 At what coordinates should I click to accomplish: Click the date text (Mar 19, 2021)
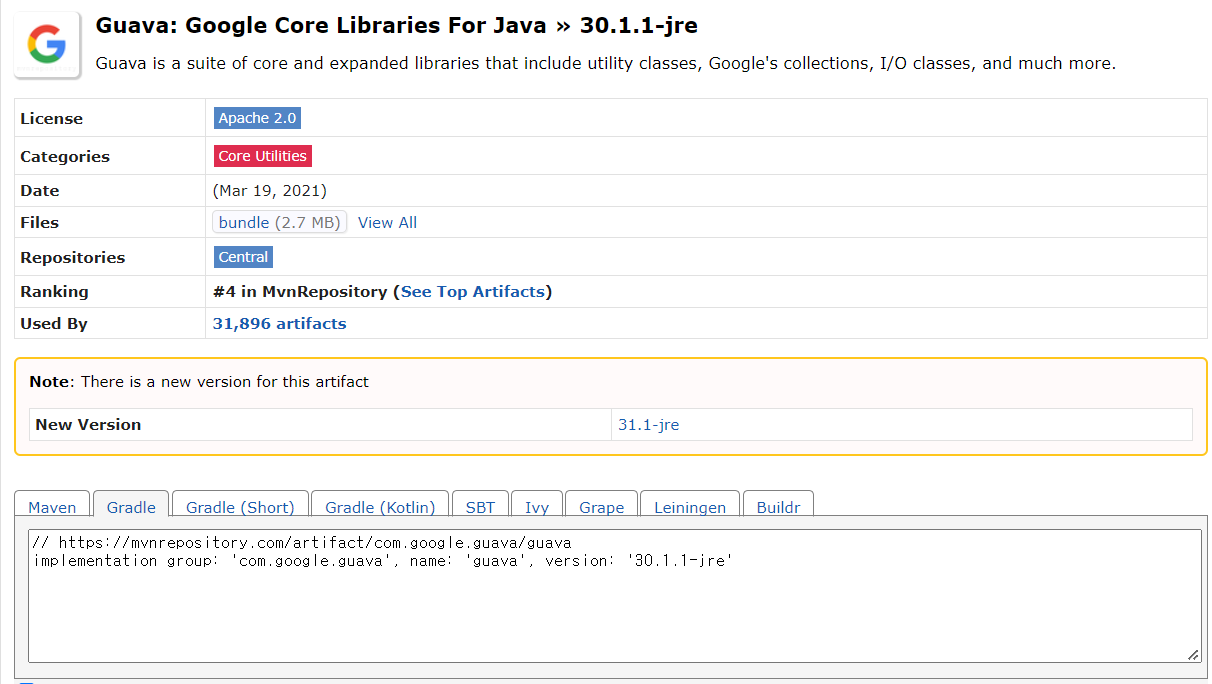pos(269,190)
